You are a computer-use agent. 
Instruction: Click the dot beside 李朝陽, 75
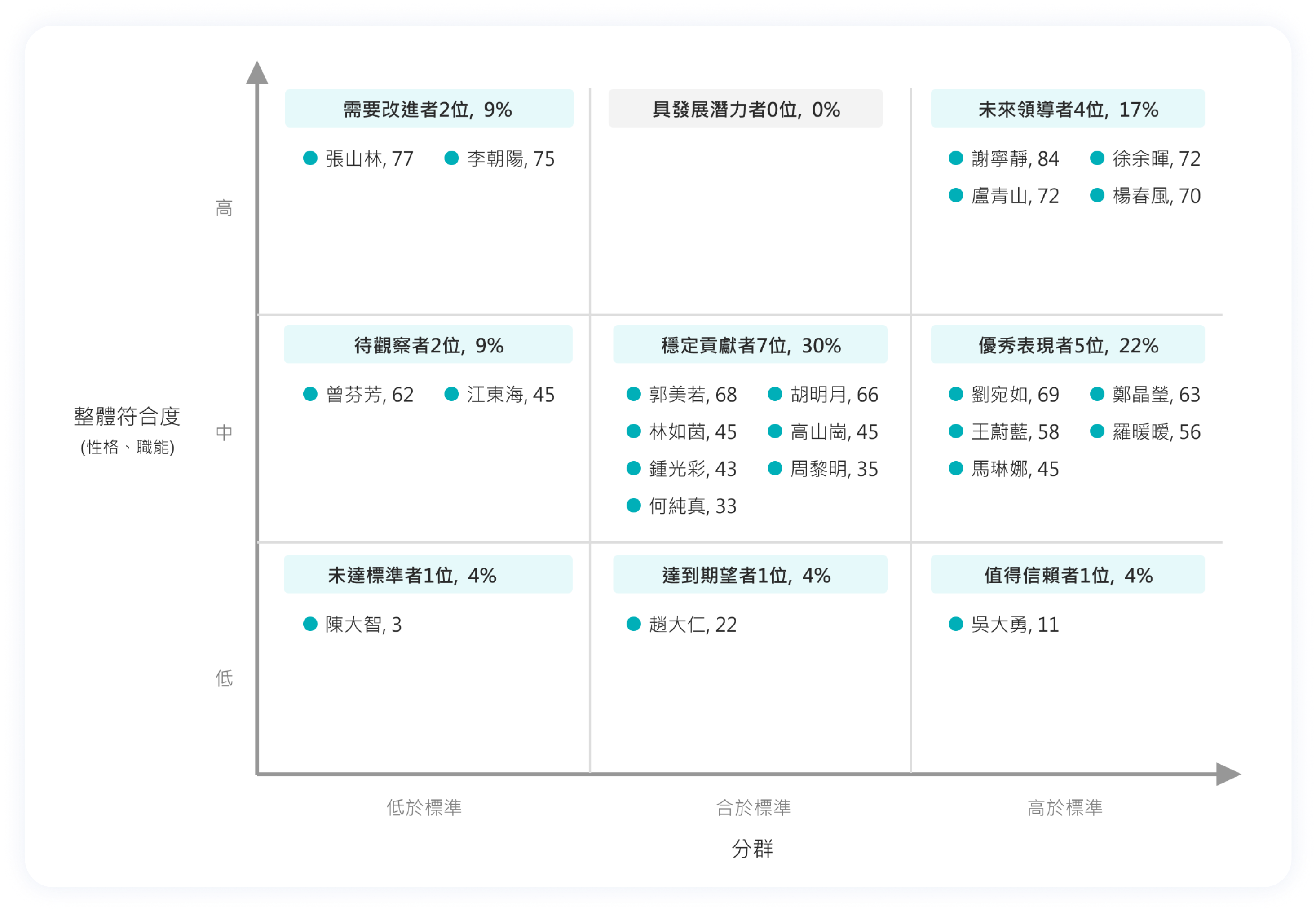tap(451, 158)
